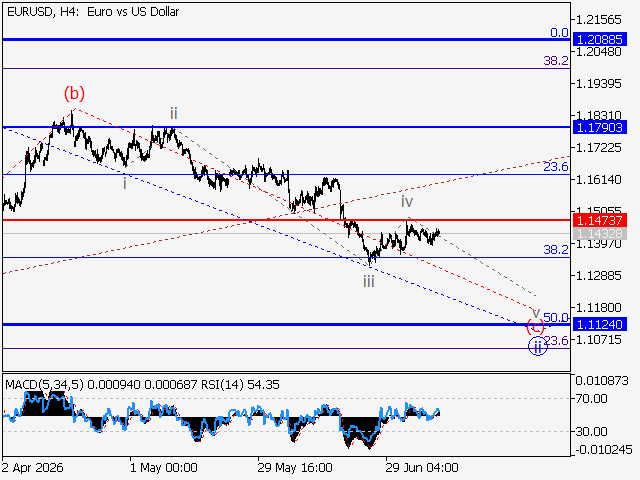Click the 1.16140 price axis label
The height and width of the screenshot is (480, 640).
(598, 180)
